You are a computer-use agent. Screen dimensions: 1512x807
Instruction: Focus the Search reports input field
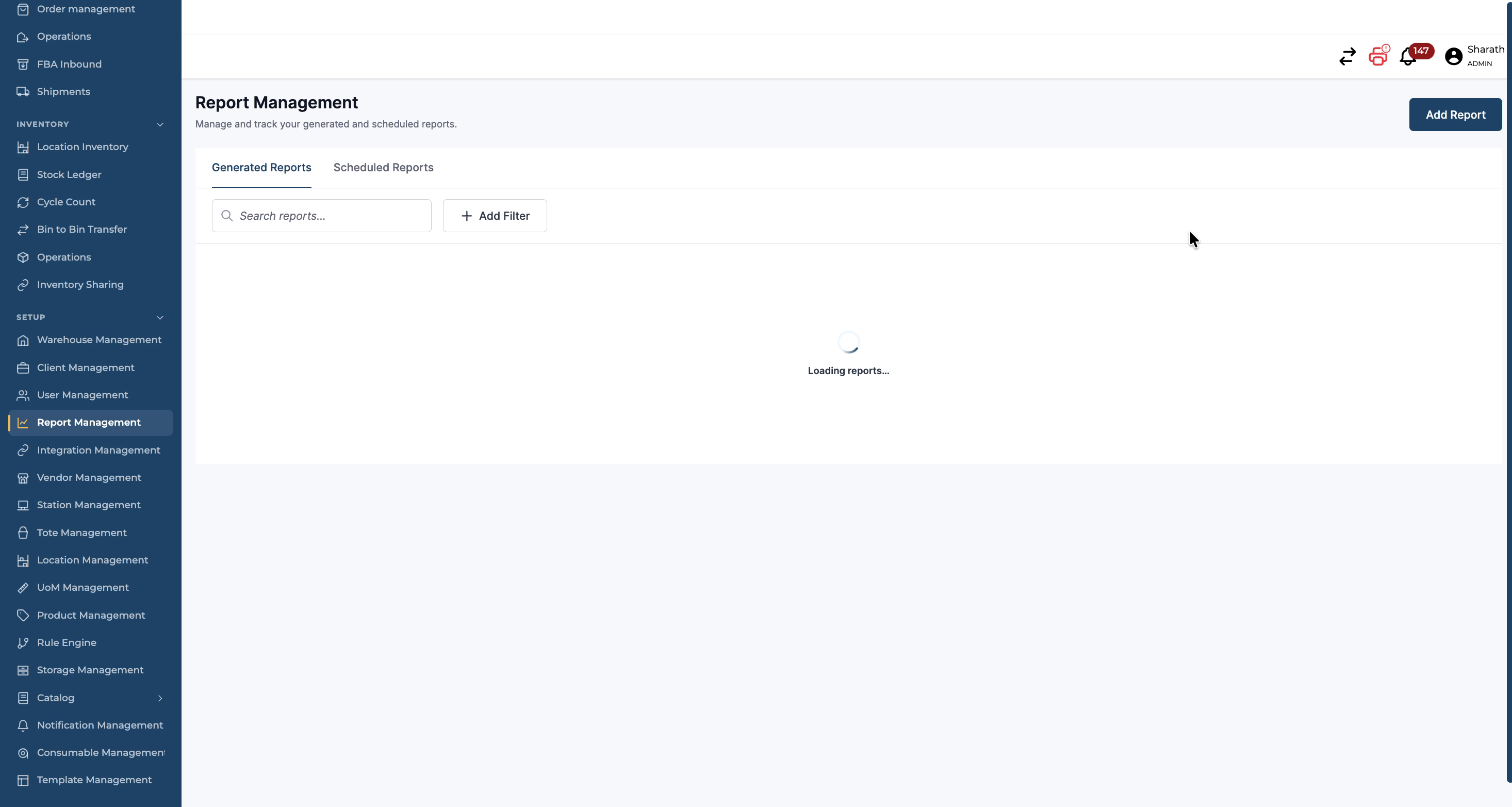pos(322,216)
